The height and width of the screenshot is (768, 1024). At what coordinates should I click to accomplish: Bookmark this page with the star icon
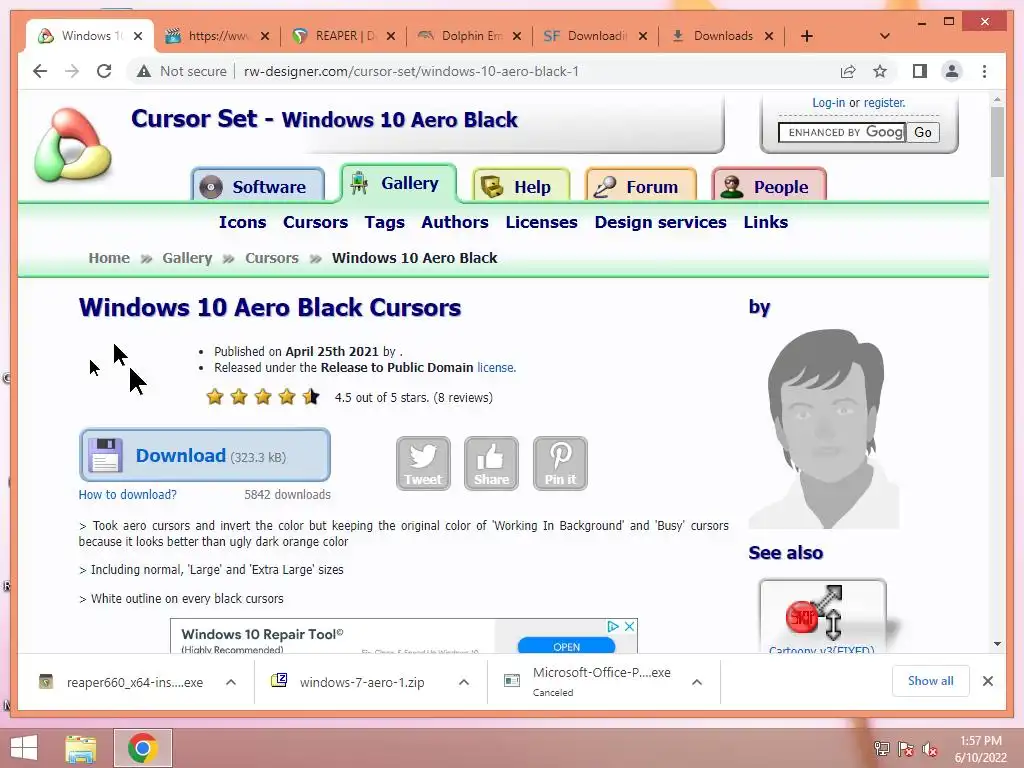pos(880,71)
